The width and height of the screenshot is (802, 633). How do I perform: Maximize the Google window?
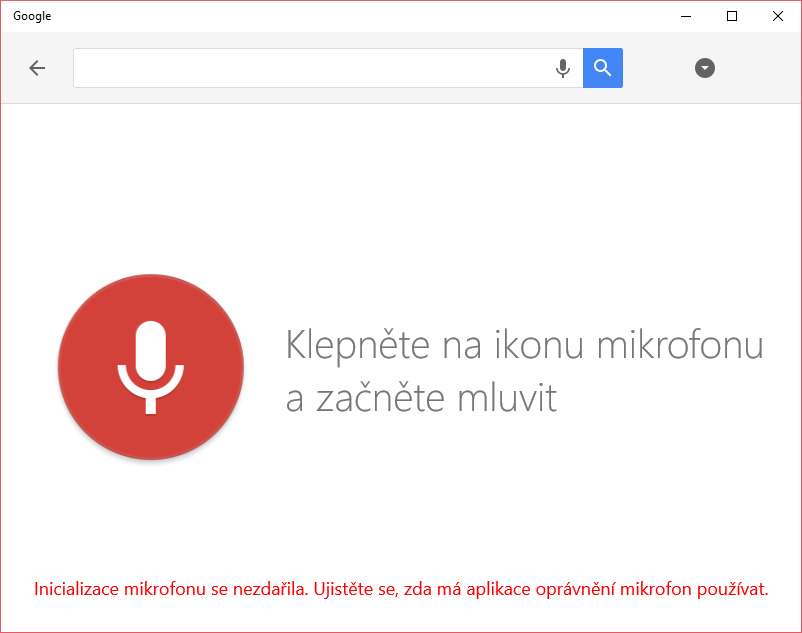732,16
